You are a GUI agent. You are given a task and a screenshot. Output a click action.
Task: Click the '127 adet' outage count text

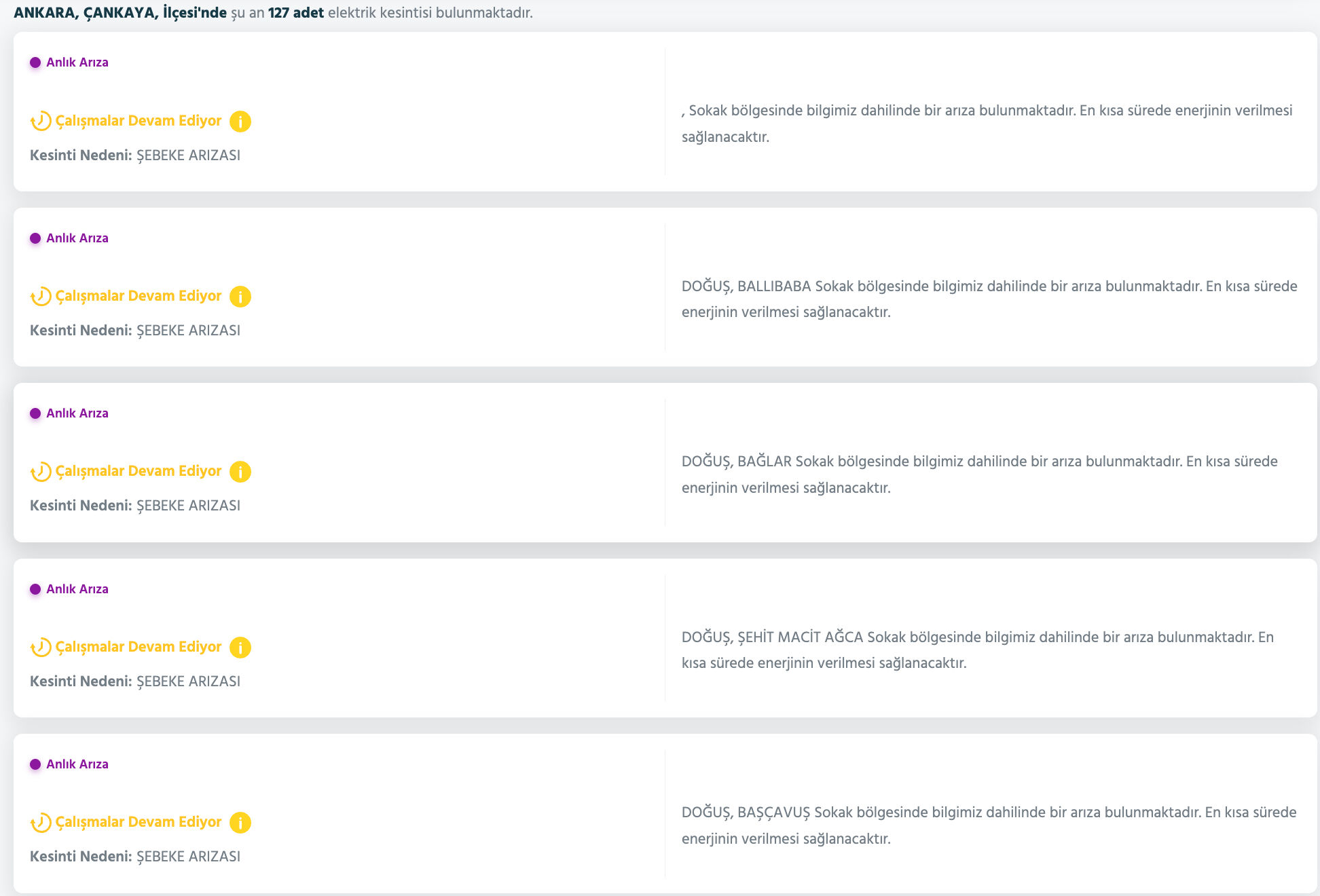(x=295, y=13)
